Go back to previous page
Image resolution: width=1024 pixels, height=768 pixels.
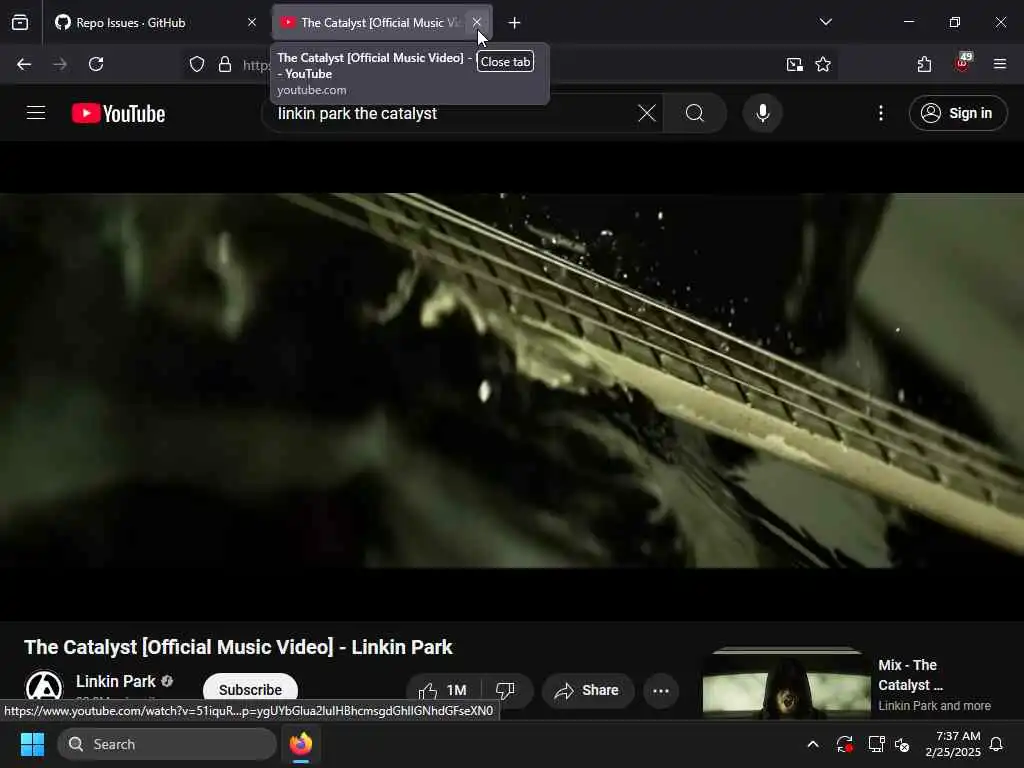(24, 64)
